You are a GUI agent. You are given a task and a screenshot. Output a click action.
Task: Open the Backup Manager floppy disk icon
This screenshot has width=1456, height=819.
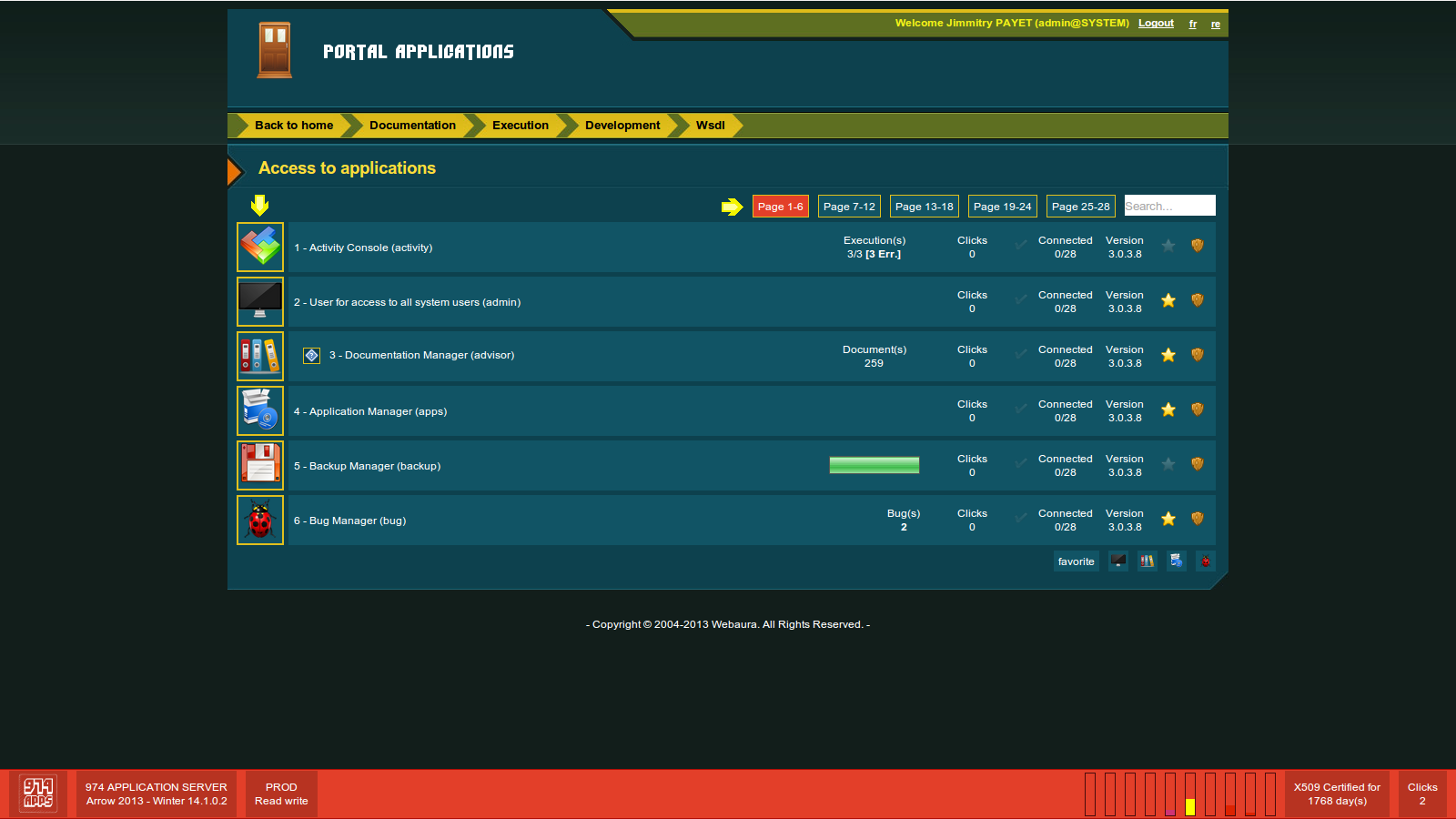(260, 465)
